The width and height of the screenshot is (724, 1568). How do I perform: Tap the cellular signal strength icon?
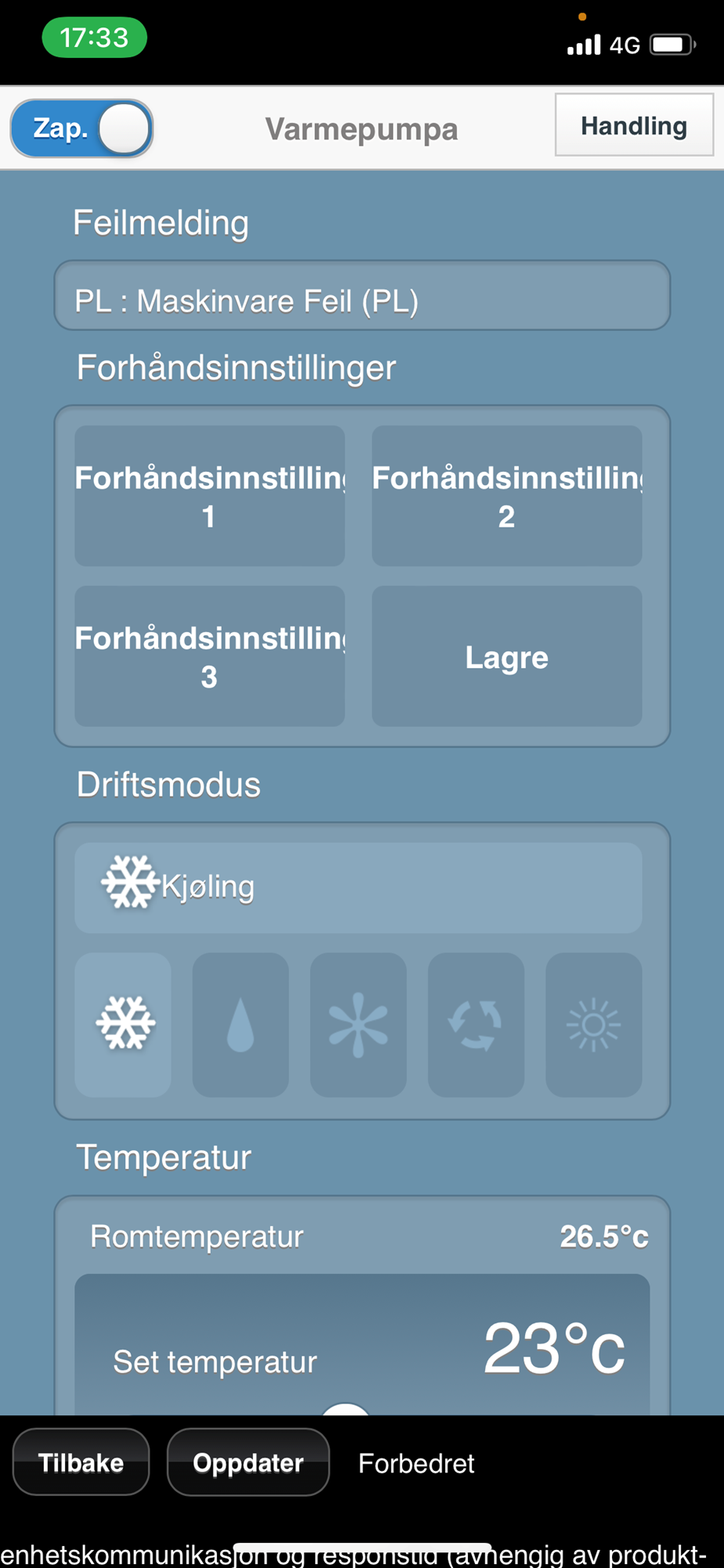coord(584,45)
